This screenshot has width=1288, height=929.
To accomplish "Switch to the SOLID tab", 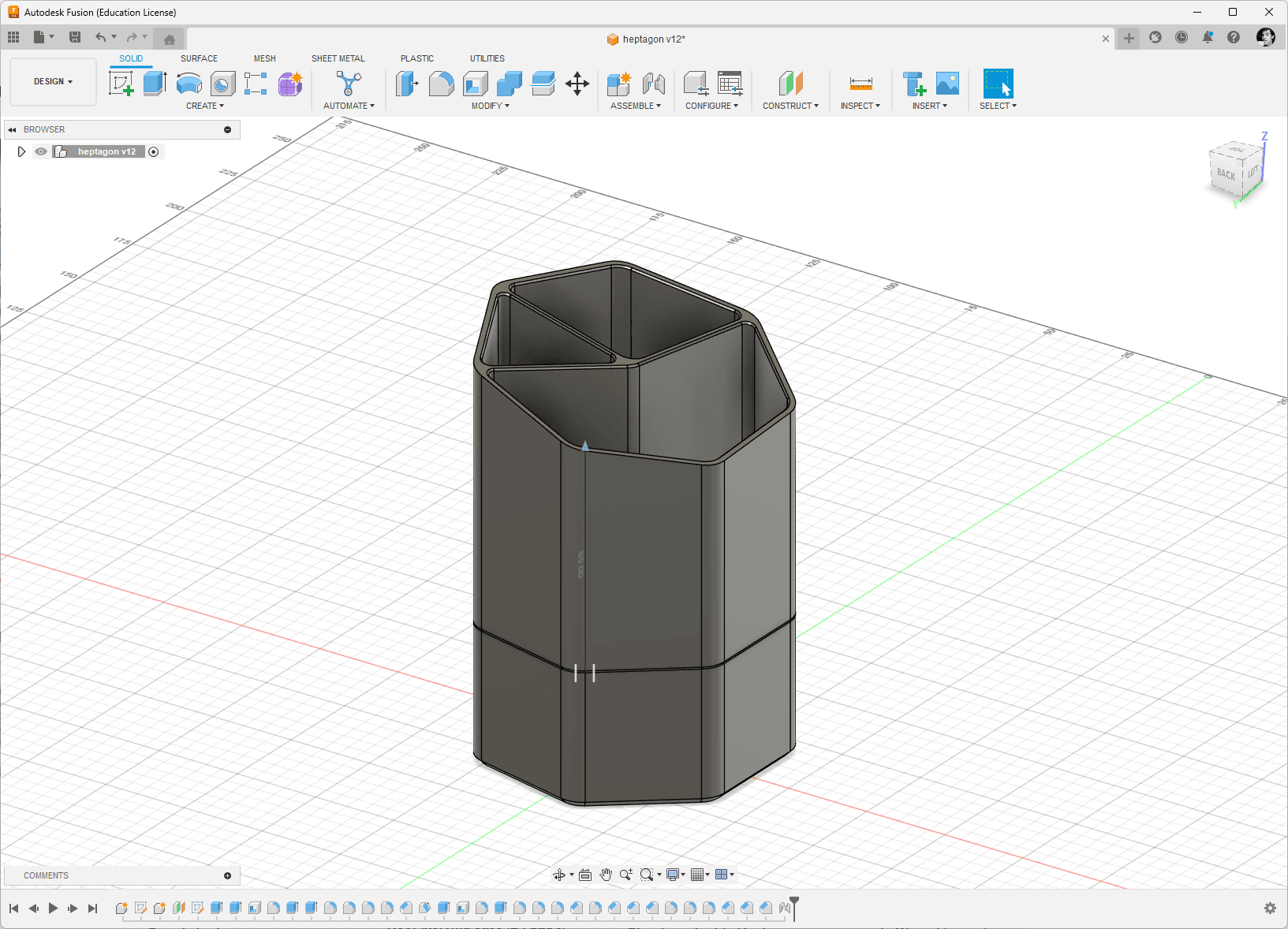I will [131, 58].
